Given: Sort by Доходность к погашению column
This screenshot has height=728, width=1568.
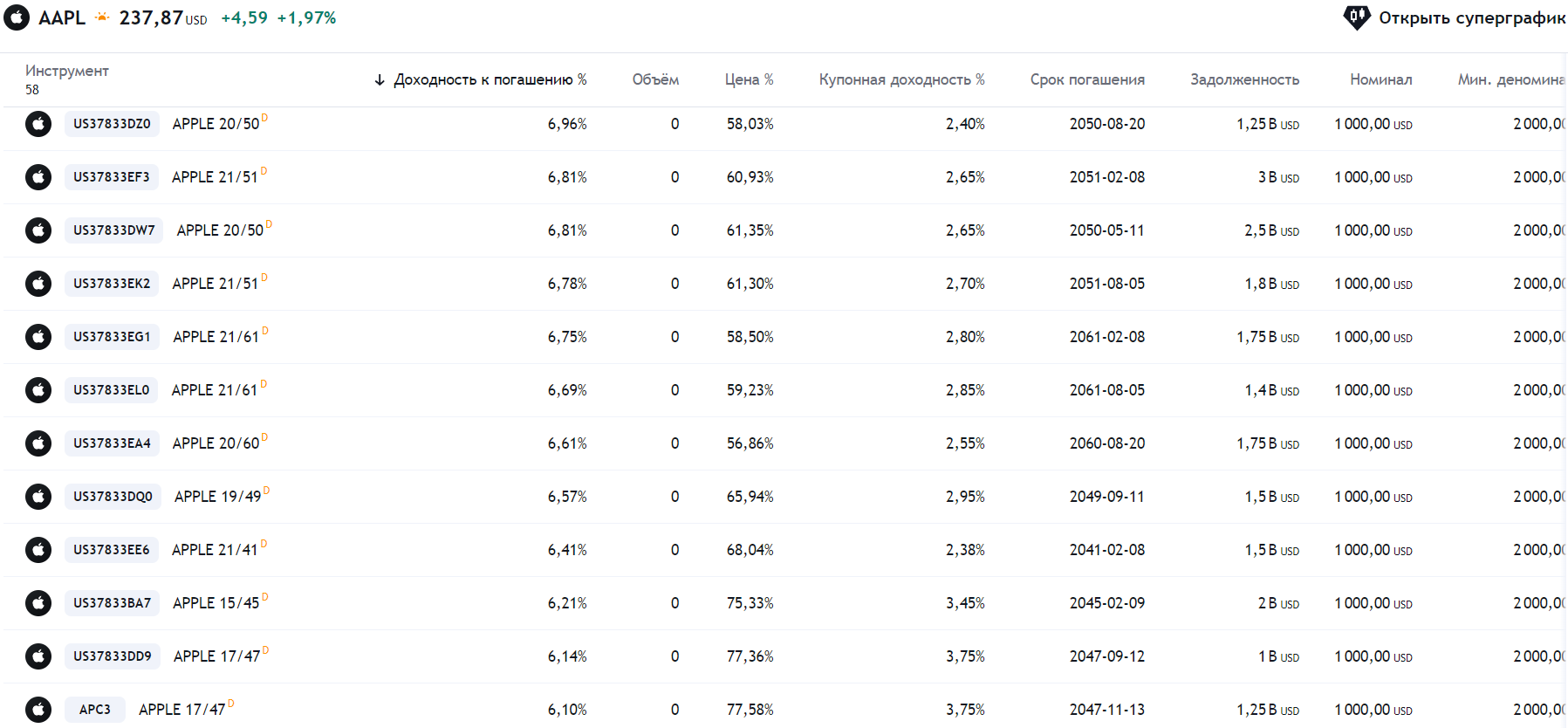Looking at the screenshot, I should click(x=489, y=79).
